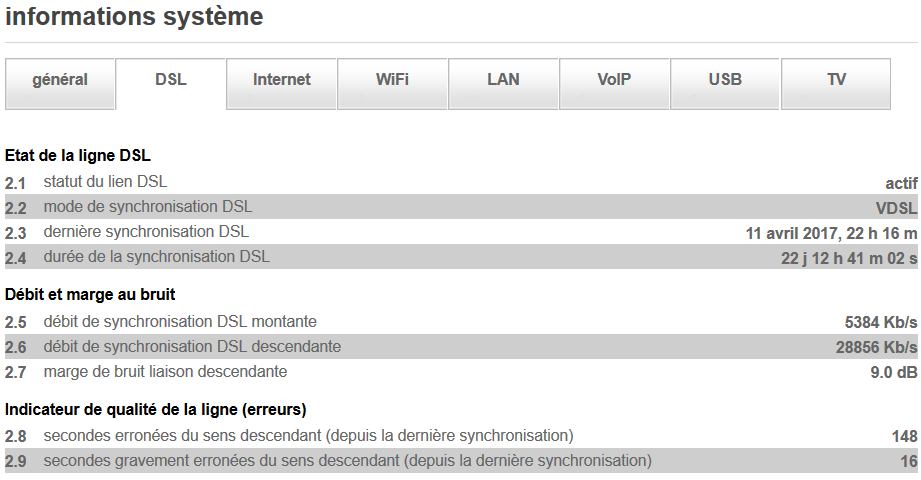This screenshot has height=480, width=921.
Task: Switch to the Internet tab
Action: 282,80
